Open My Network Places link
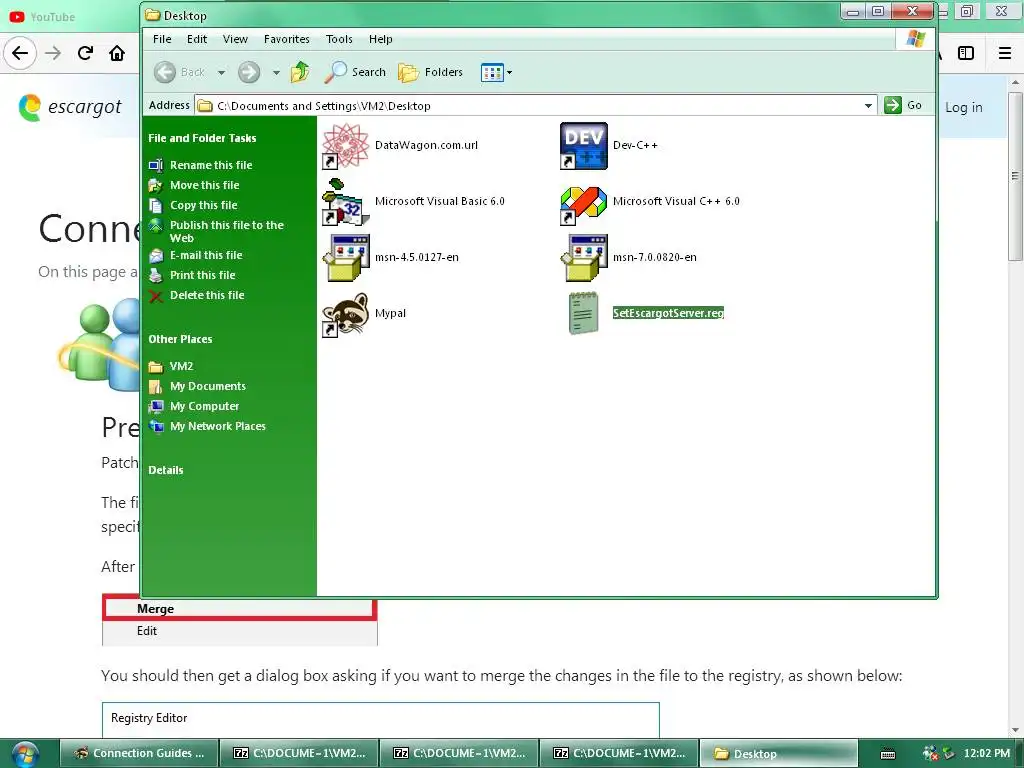The width and height of the screenshot is (1024, 768). coord(217,426)
